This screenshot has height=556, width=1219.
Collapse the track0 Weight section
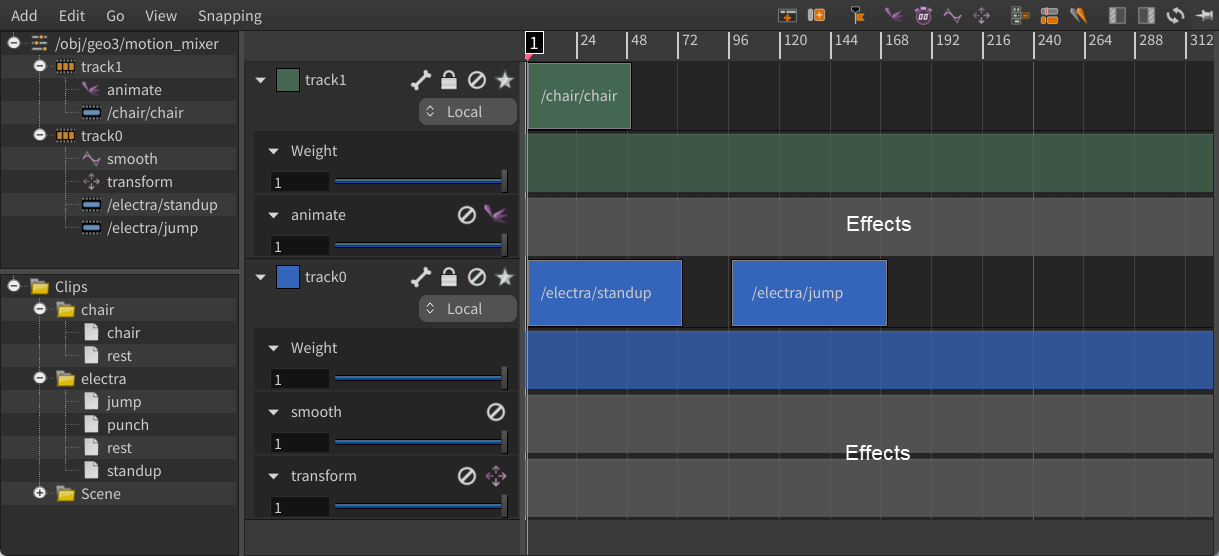273,348
